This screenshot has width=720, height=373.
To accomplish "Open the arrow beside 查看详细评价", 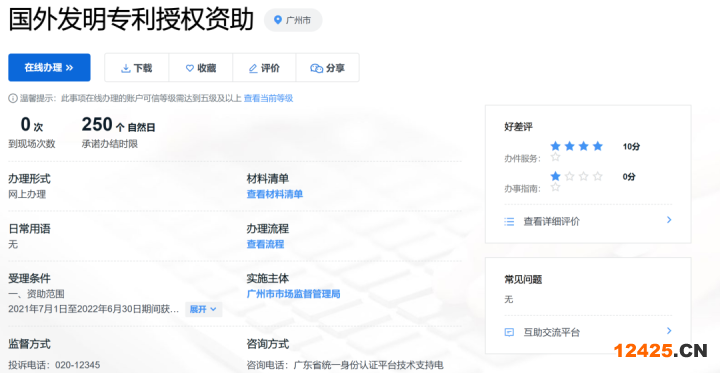I will pos(669,220).
